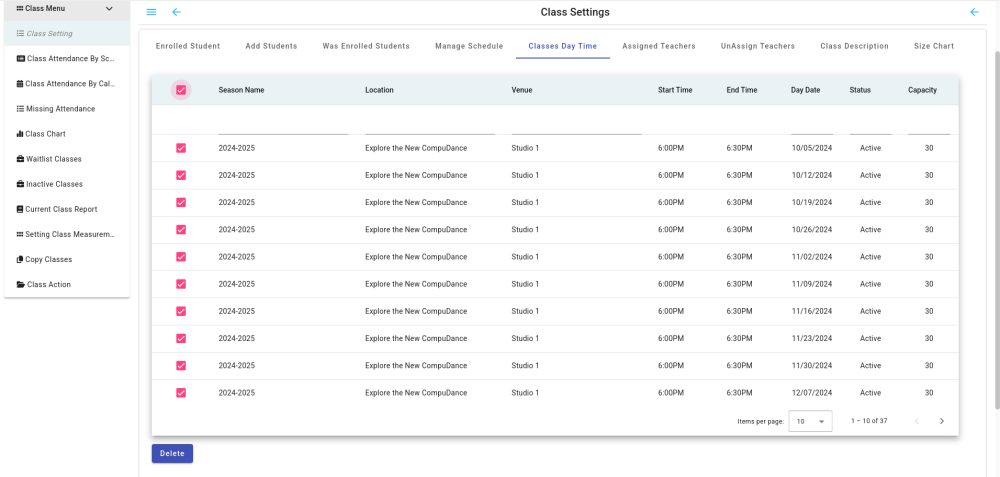Click the Copy Classes copy icon
1000x477 pixels.
click(x=20, y=260)
